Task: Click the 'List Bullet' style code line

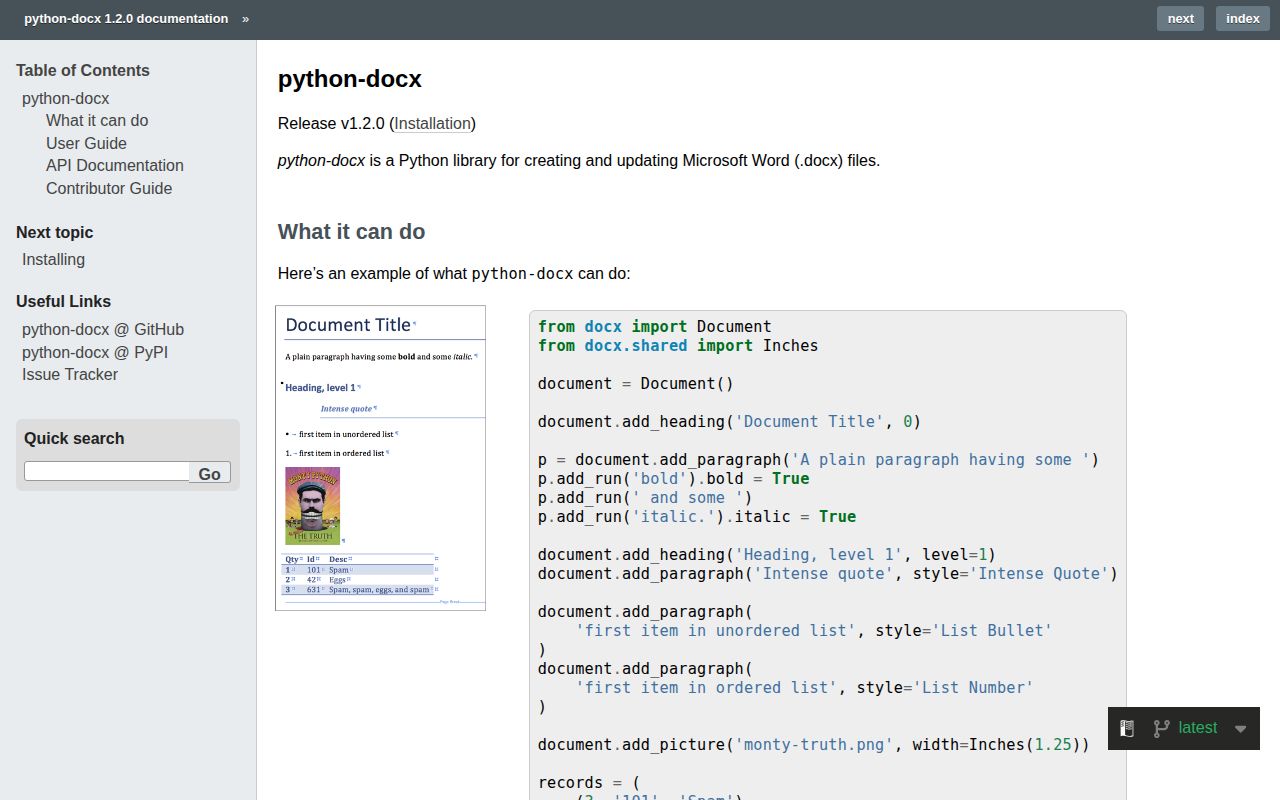Action: (814, 630)
